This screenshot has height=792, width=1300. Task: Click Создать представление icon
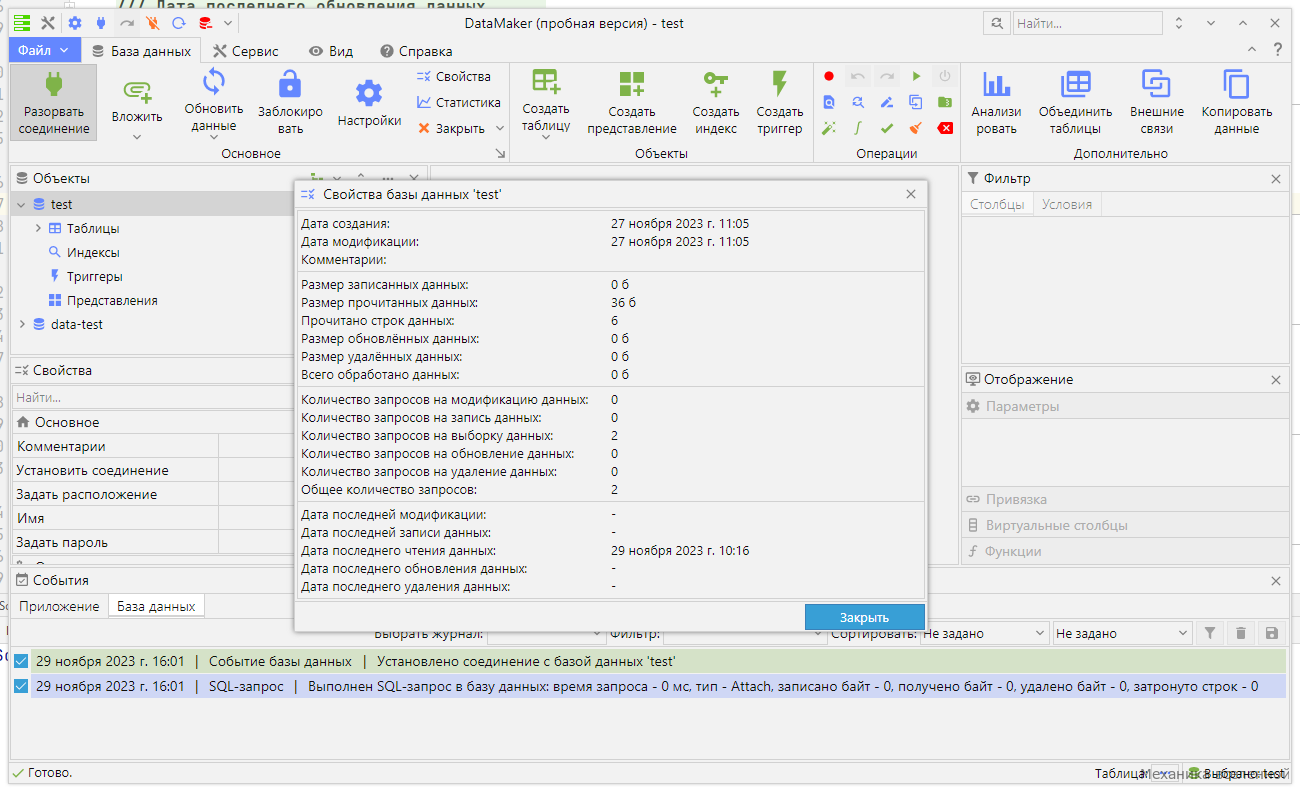(x=632, y=83)
